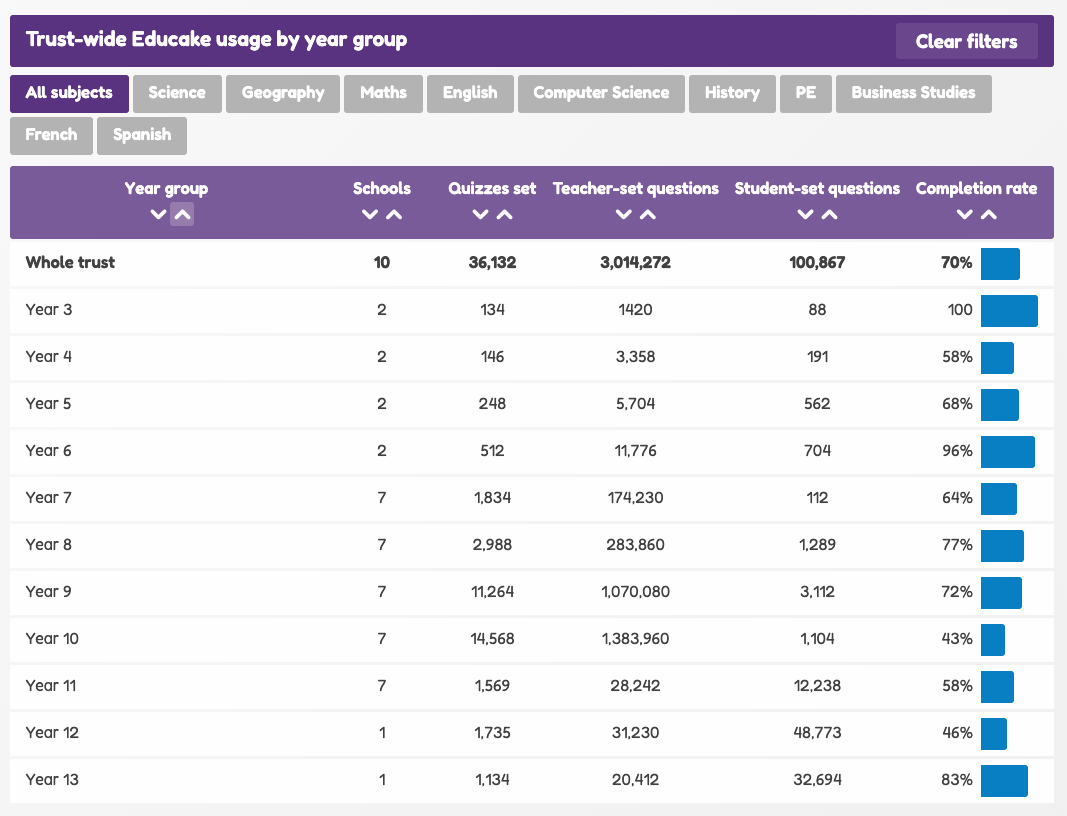Click the Year 13 row label

[52, 779]
